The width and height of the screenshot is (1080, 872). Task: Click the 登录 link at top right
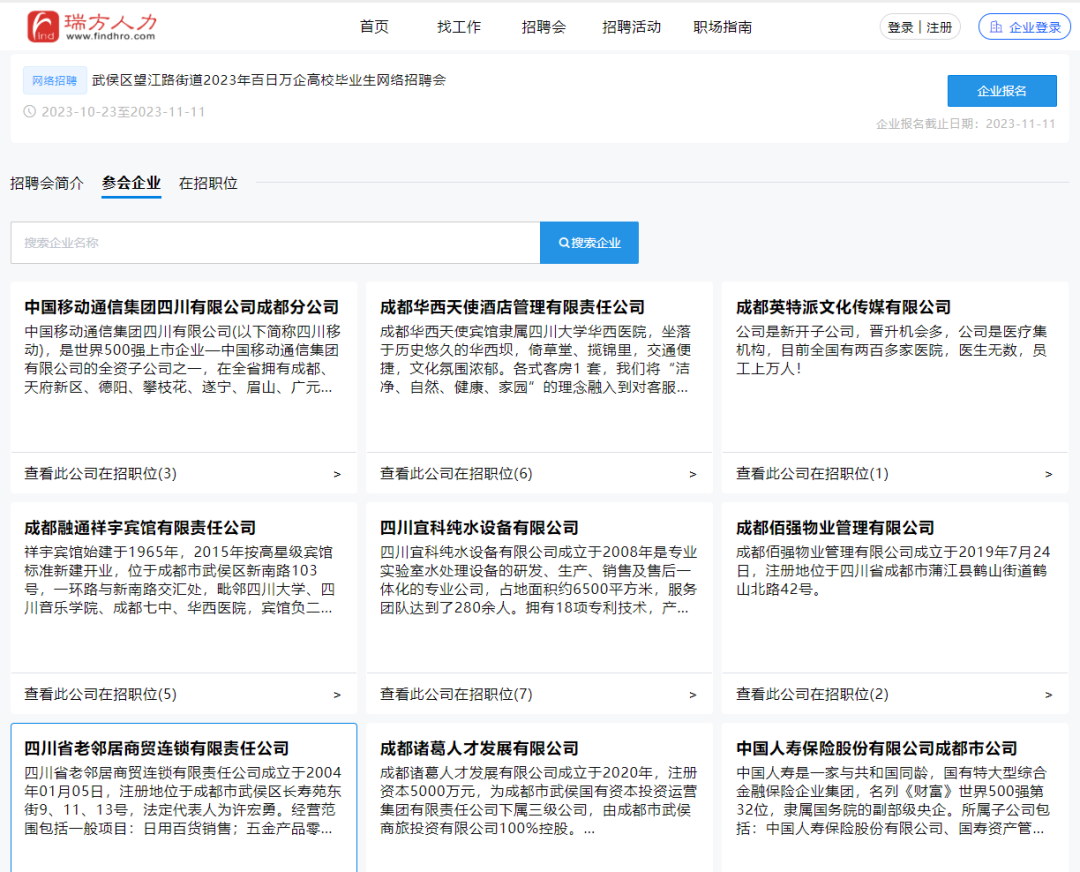(x=903, y=26)
